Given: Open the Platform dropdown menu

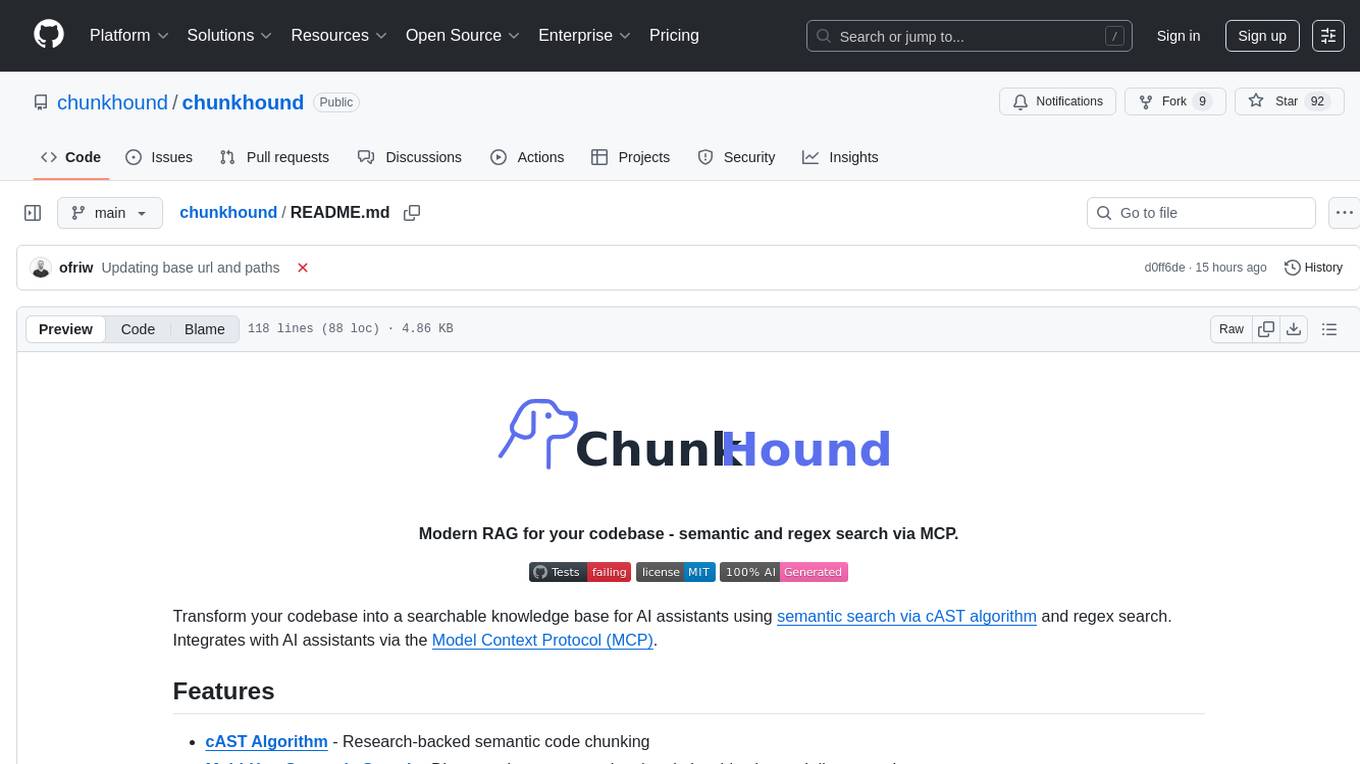Looking at the screenshot, I should point(129,35).
